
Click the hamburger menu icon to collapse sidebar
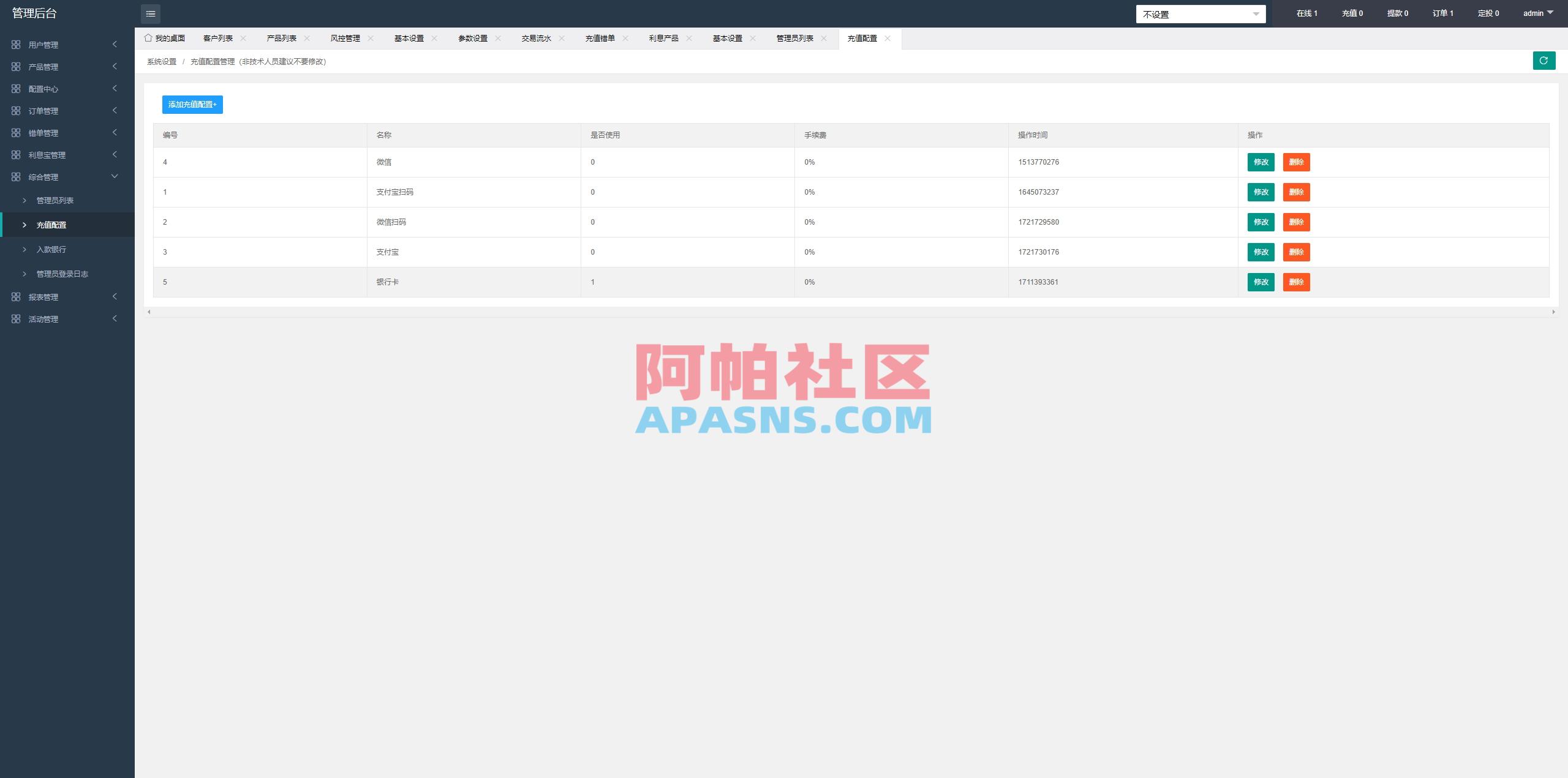(x=151, y=13)
